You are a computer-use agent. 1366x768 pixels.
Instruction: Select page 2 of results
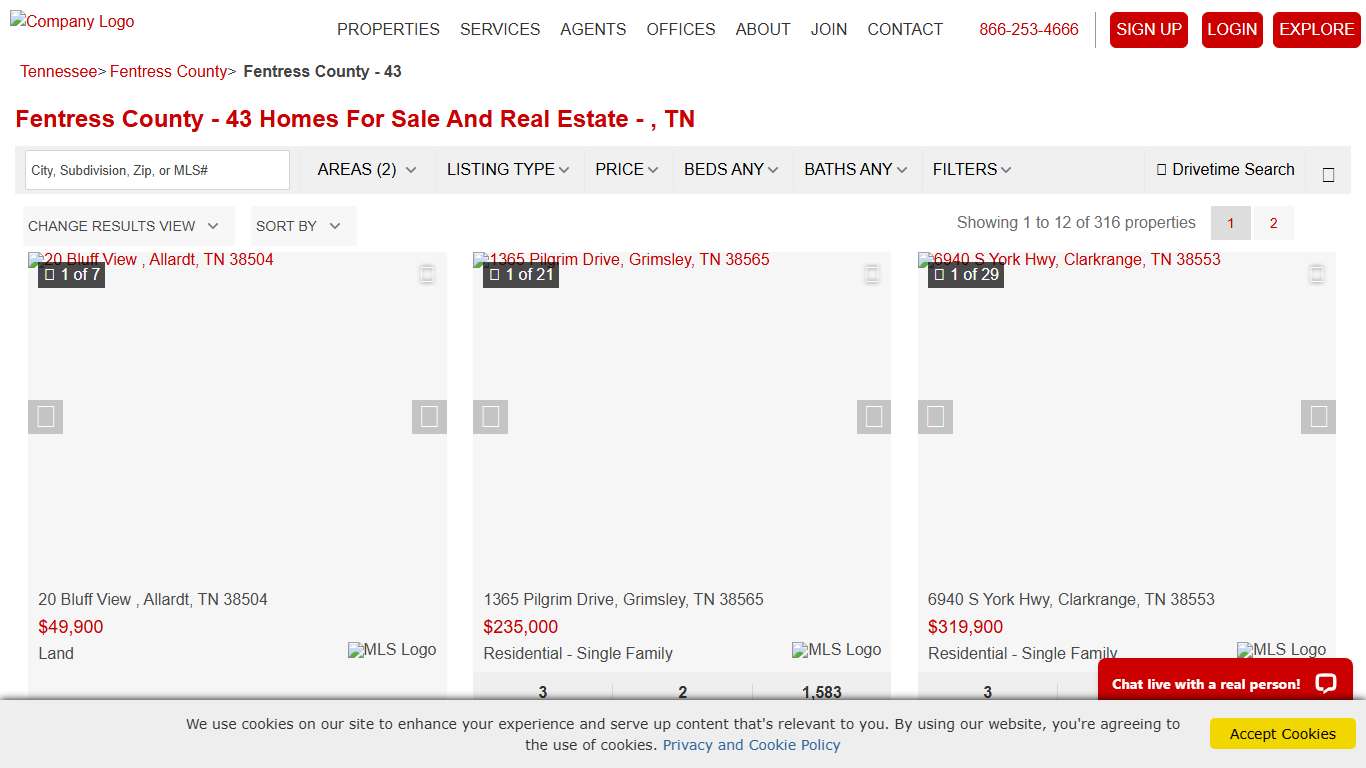pos(1273,223)
